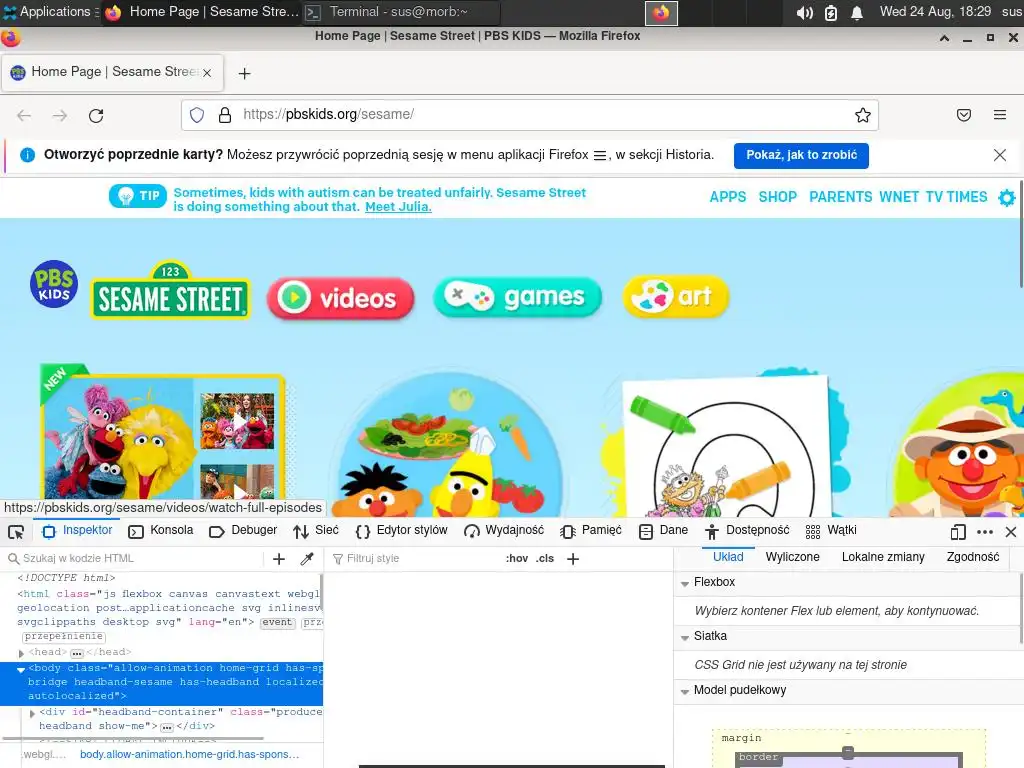Go back with the browser back arrow
The width and height of the screenshot is (1024, 768).
24,116
